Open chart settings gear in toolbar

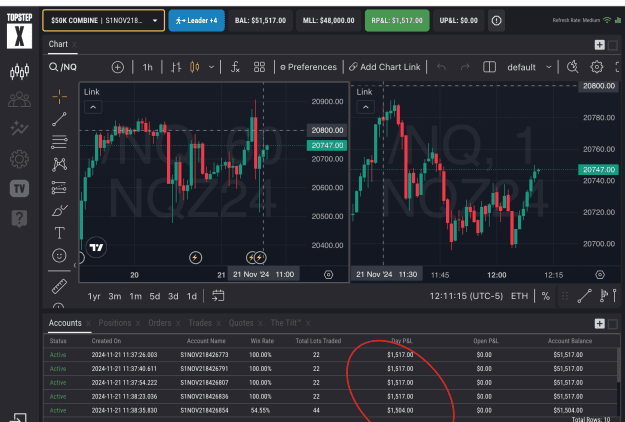[596, 67]
